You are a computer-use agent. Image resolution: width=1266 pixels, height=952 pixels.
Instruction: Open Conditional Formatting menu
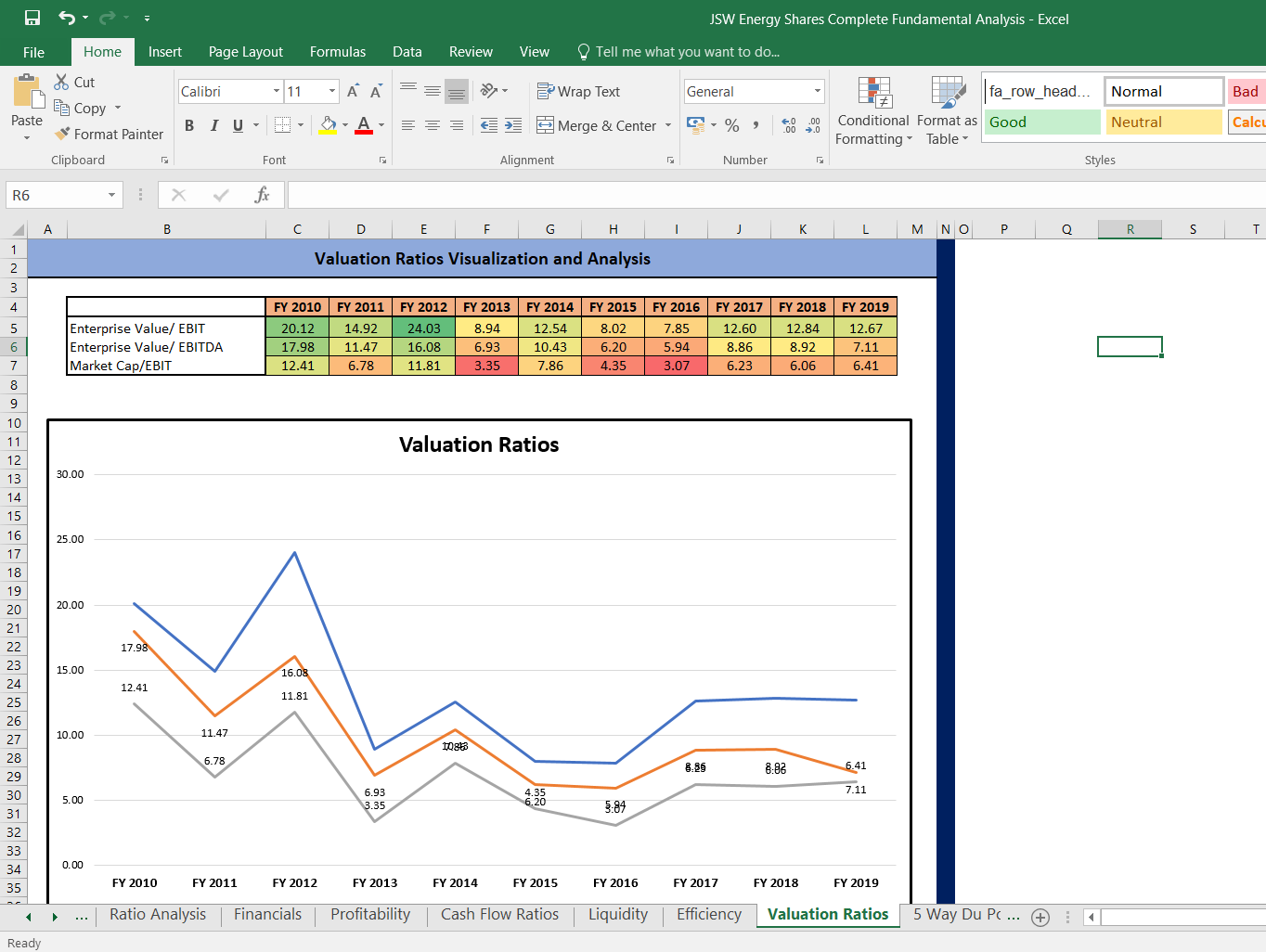(873, 111)
